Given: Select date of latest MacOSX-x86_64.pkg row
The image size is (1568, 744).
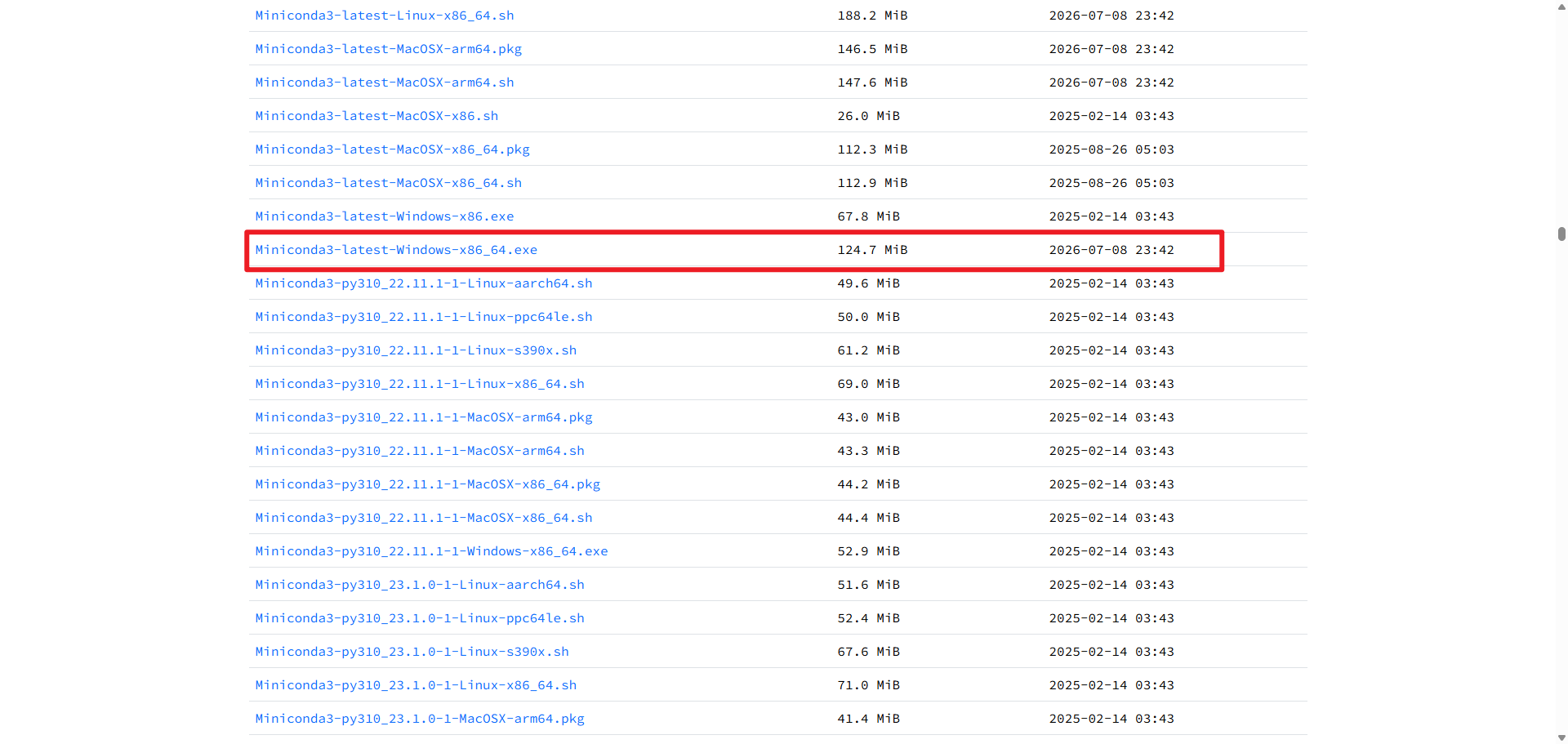Looking at the screenshot, I should [x=1111, y=149].
